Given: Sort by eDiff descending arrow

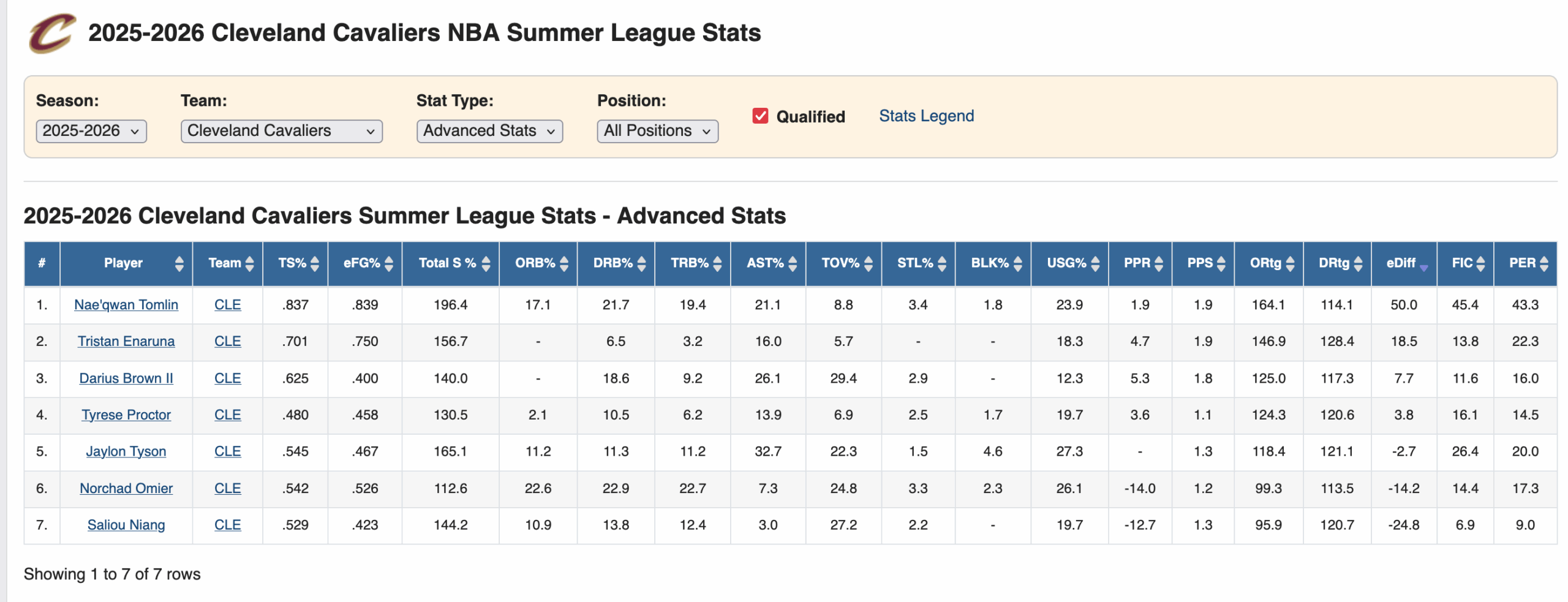Looking at the screenshot, I should pos(1423,267).
